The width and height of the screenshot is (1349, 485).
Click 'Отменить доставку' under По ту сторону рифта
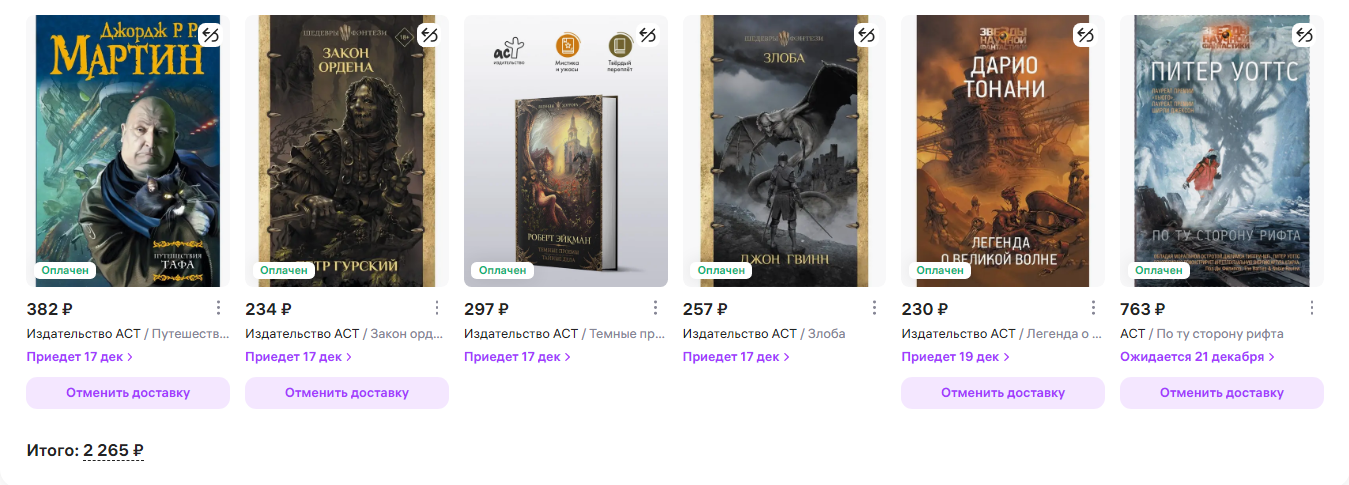tap(1221, 393)
